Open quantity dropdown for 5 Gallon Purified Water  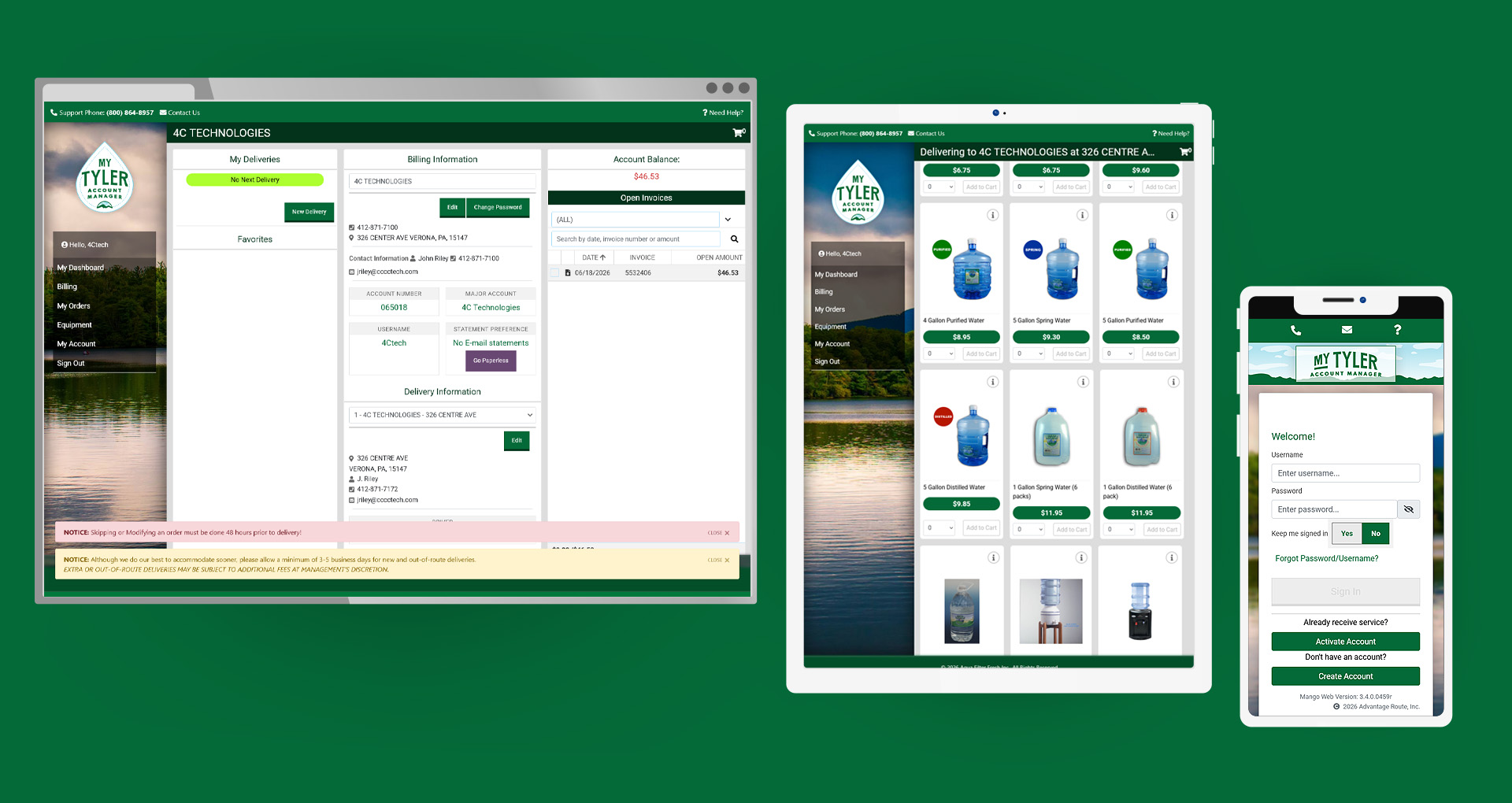pos(1119,354)
